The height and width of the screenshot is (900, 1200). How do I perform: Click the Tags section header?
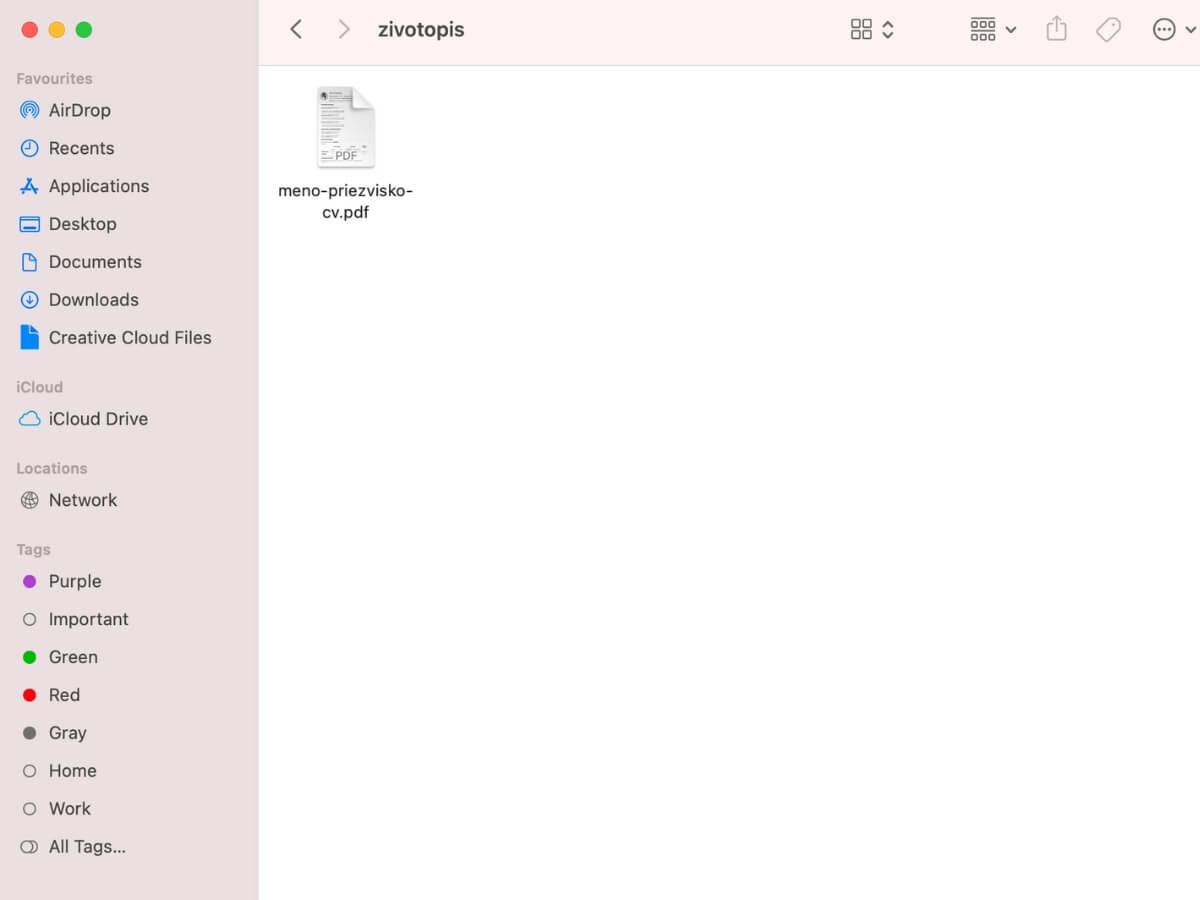(x=33, y=549)
